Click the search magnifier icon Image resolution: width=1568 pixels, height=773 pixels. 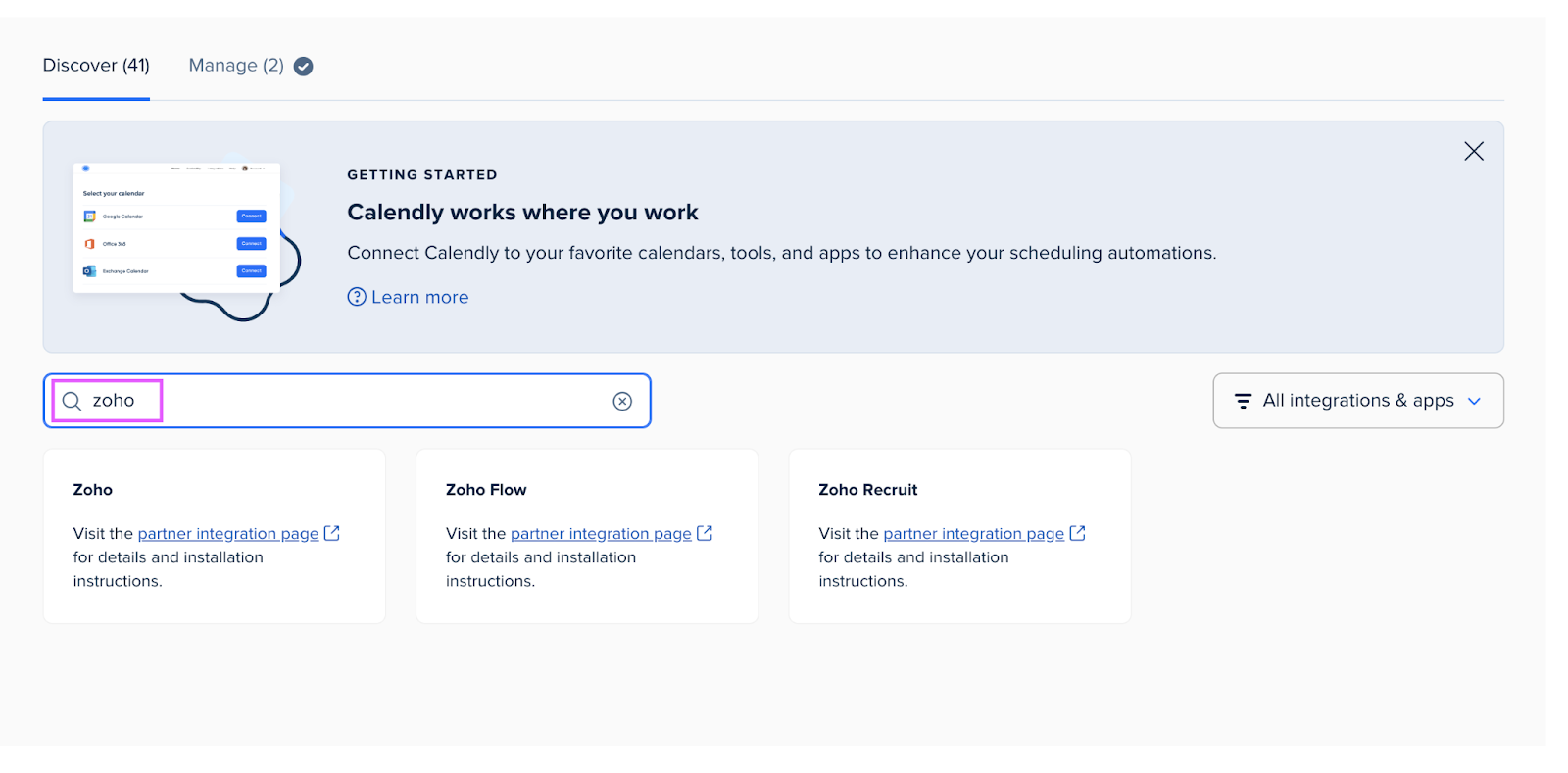click(72, 401)
